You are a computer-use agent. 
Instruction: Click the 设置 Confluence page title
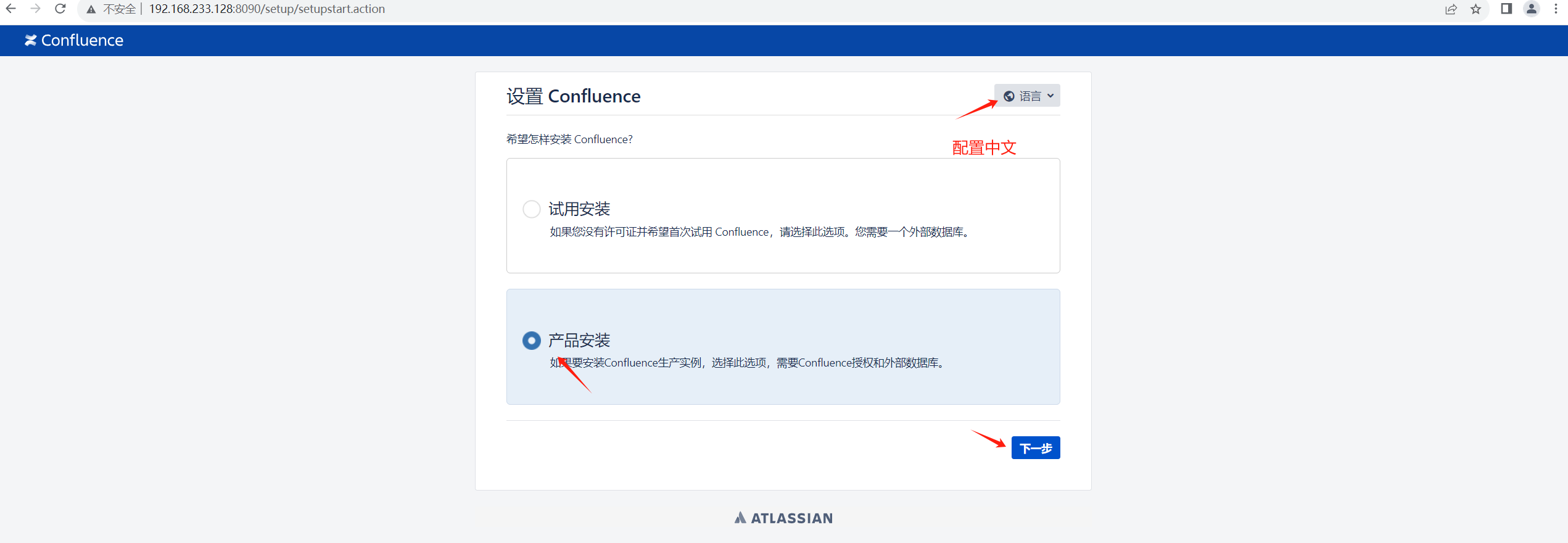pos(574,96)
